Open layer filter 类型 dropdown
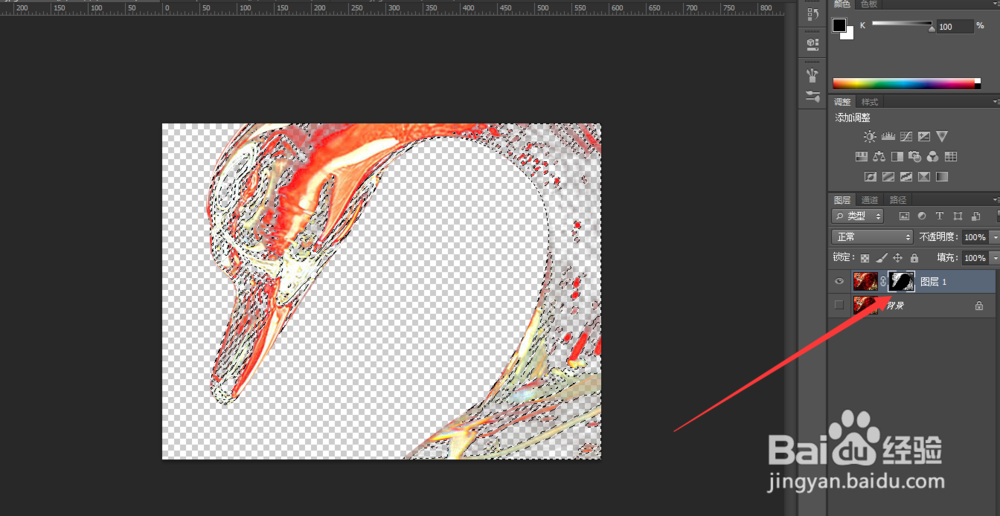Viewport: 1000px width, 516px height. [858, 216]
